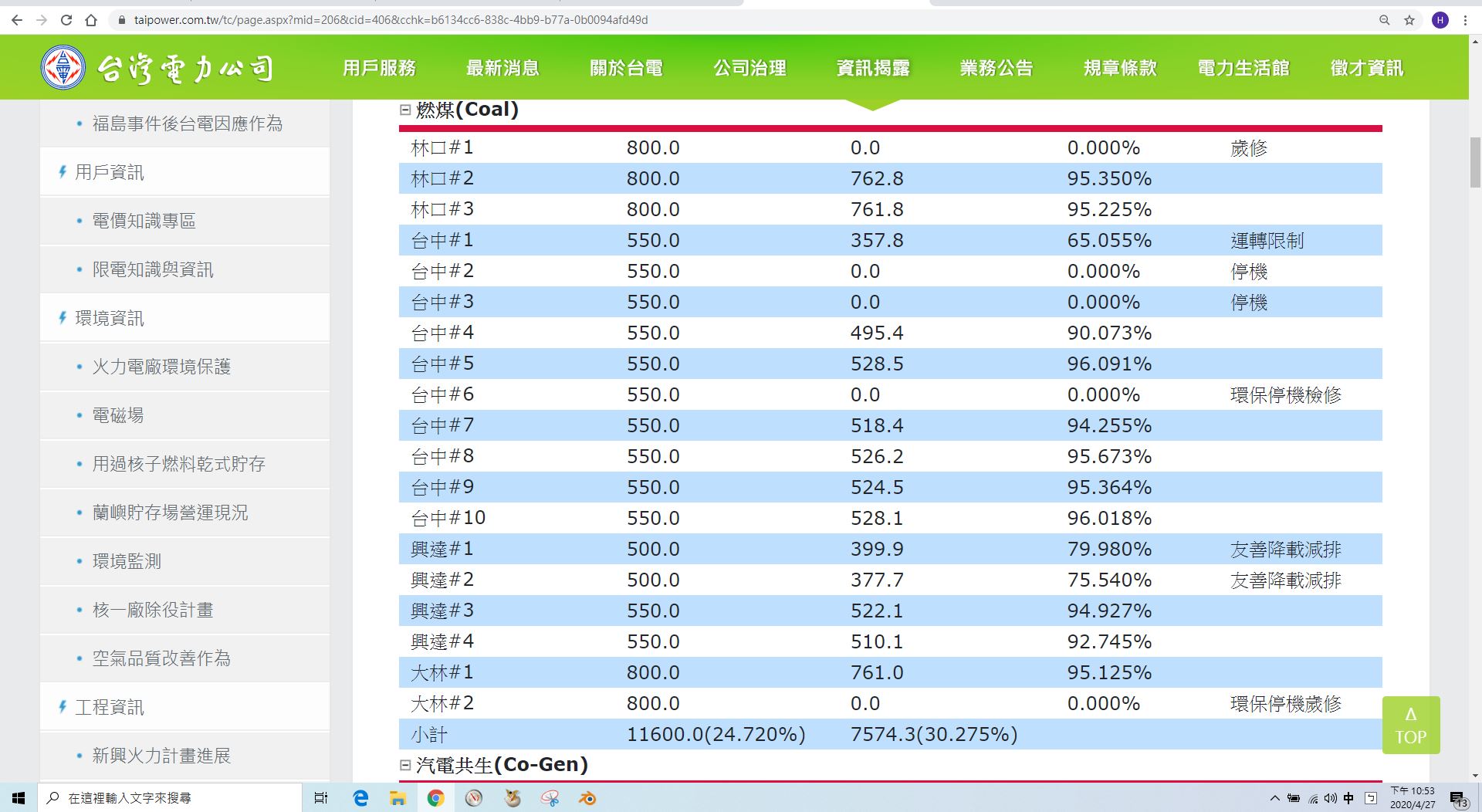Expand 工程資訊 sidebar section
The width and height of the screenshot is (1482, 812).
109,707
